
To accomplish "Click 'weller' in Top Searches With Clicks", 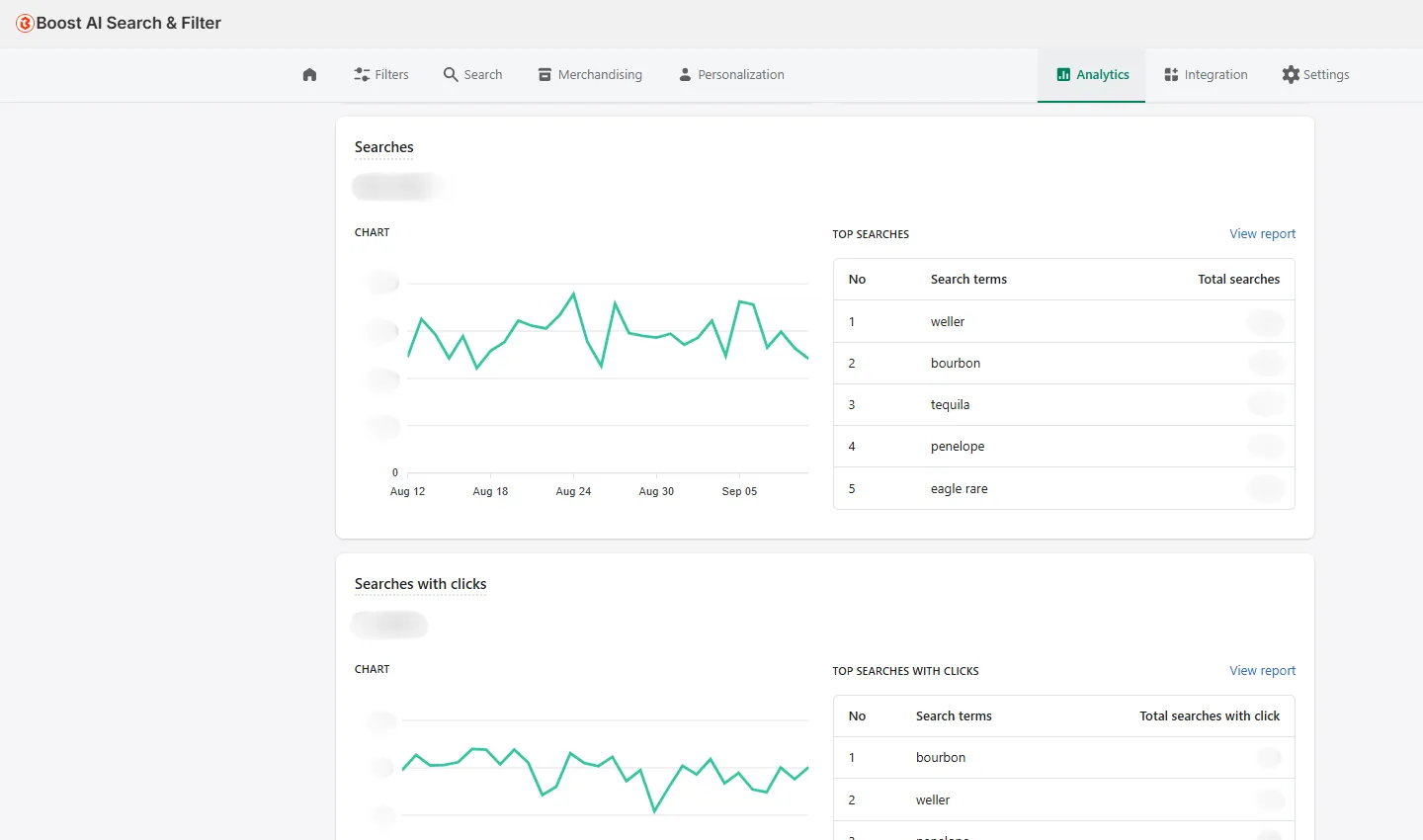I will 933,799.
